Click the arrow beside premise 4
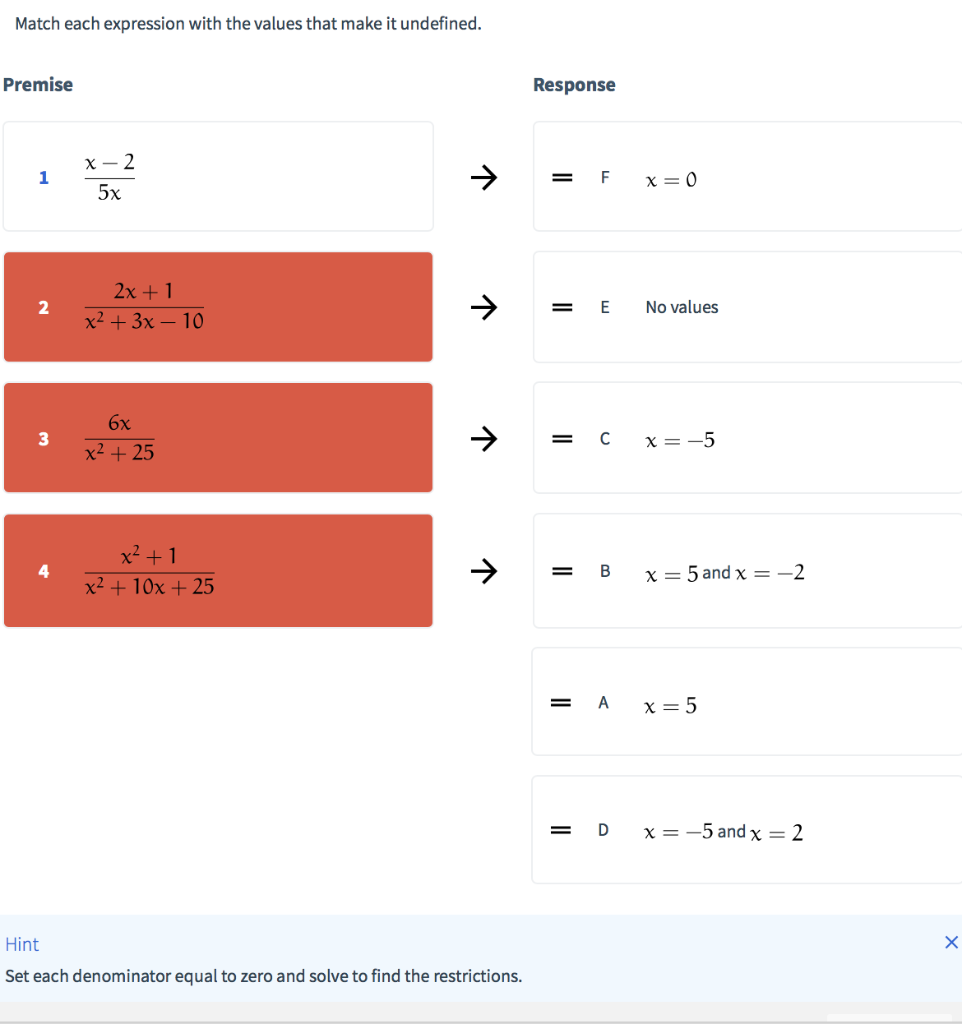The width and height of the screenshot is (962, 1024). (x=484, y=571)
